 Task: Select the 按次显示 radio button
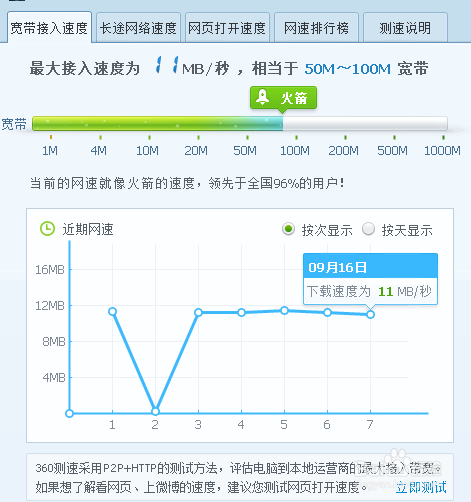(x=288, y=229)
